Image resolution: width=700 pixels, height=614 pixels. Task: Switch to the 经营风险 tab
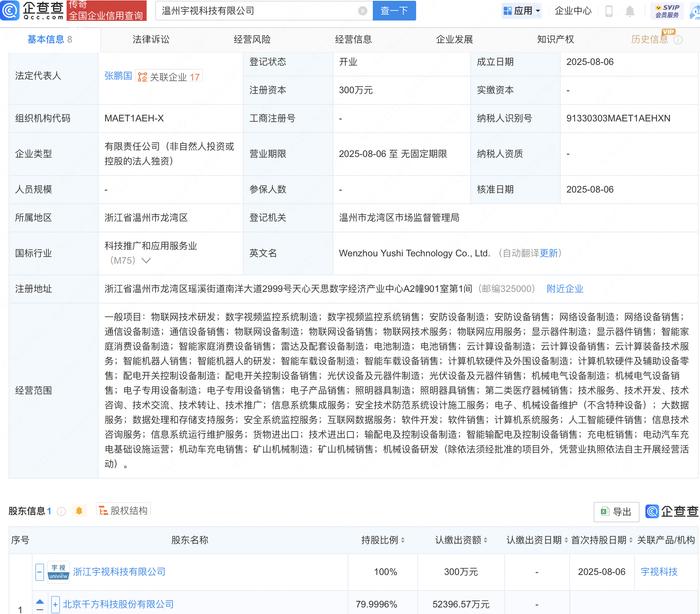coord(252,39)
